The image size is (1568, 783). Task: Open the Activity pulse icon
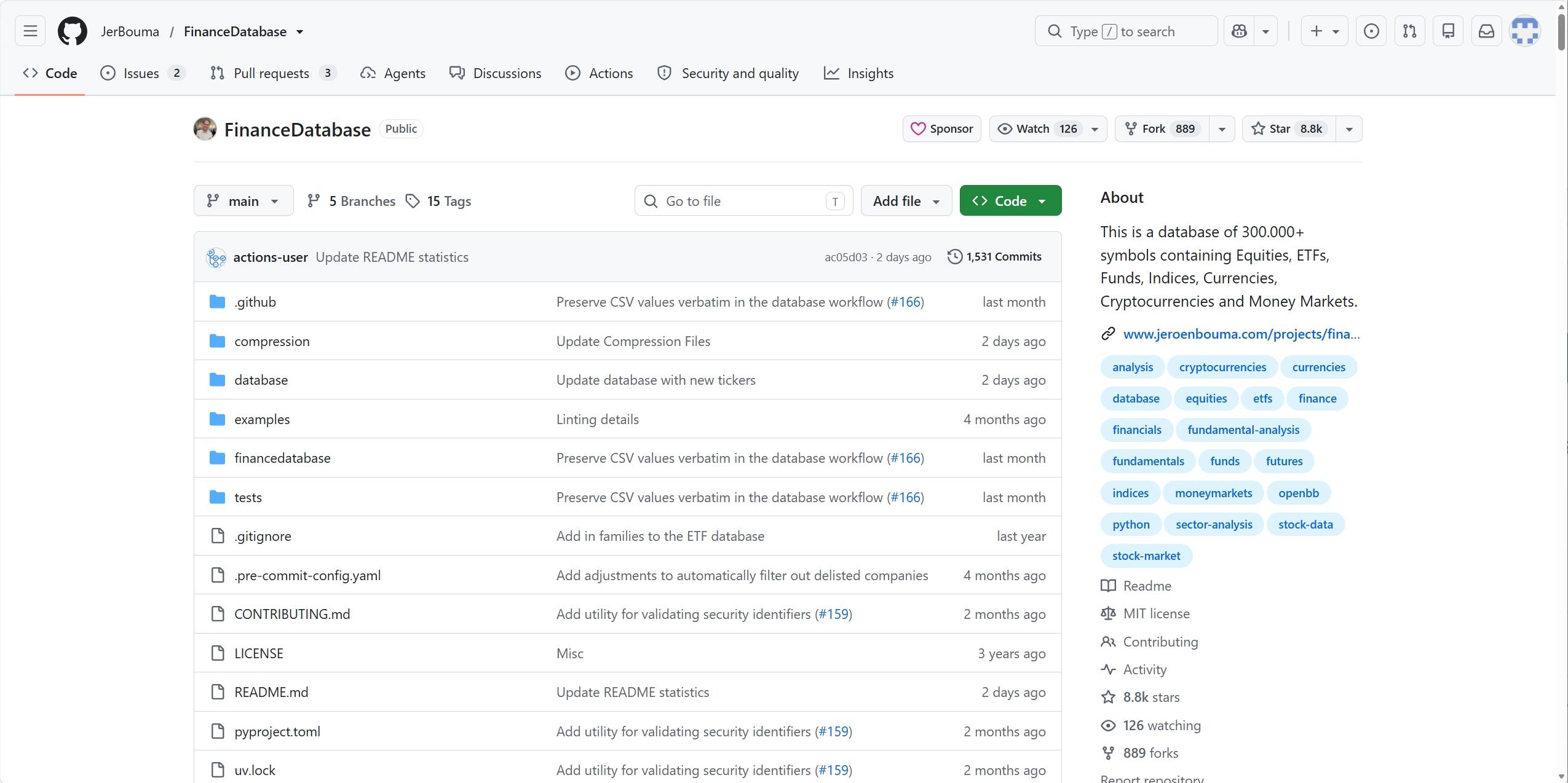tap(1108, 669)
